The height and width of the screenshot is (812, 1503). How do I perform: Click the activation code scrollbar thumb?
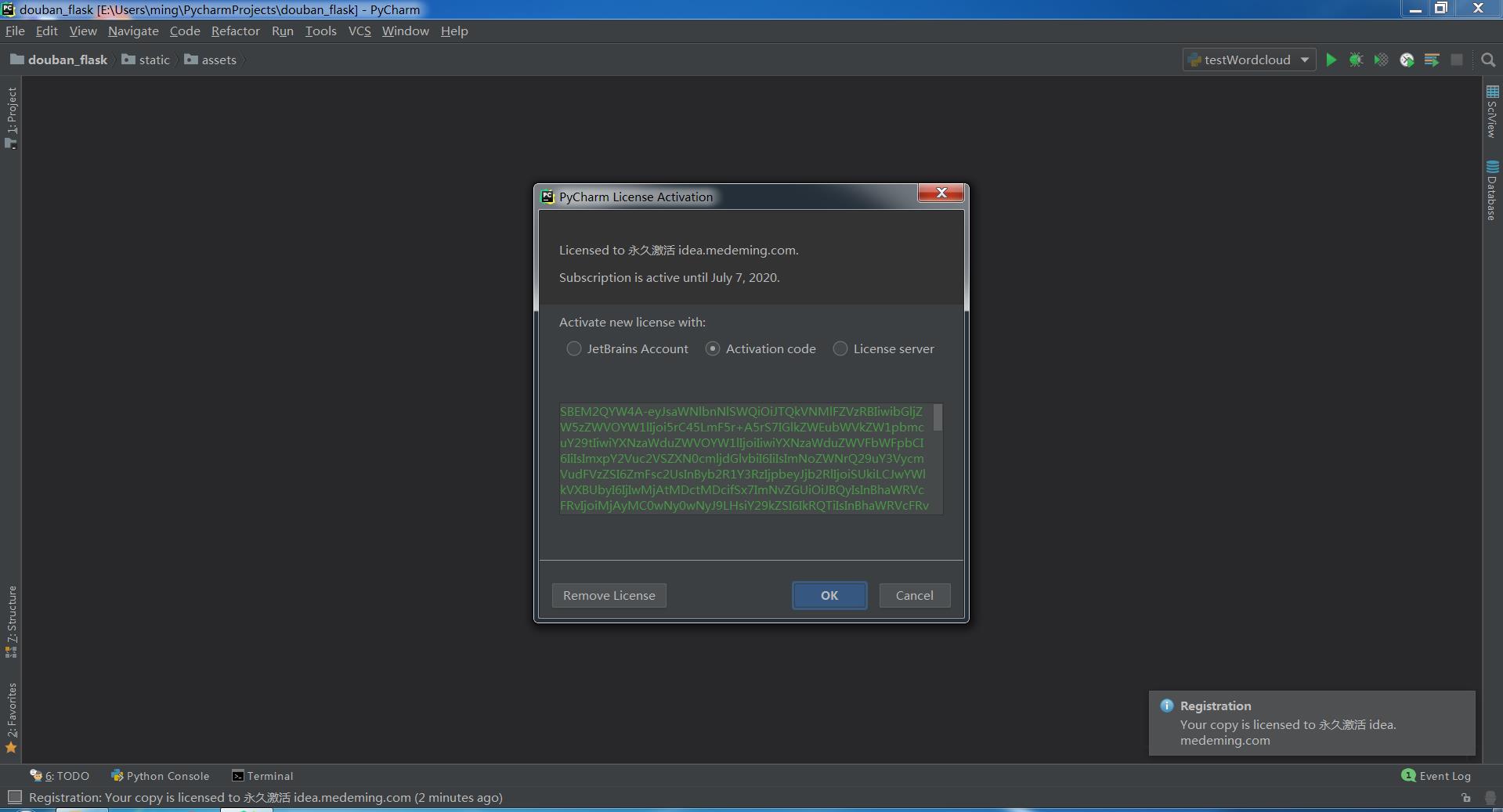pos(938,417)
